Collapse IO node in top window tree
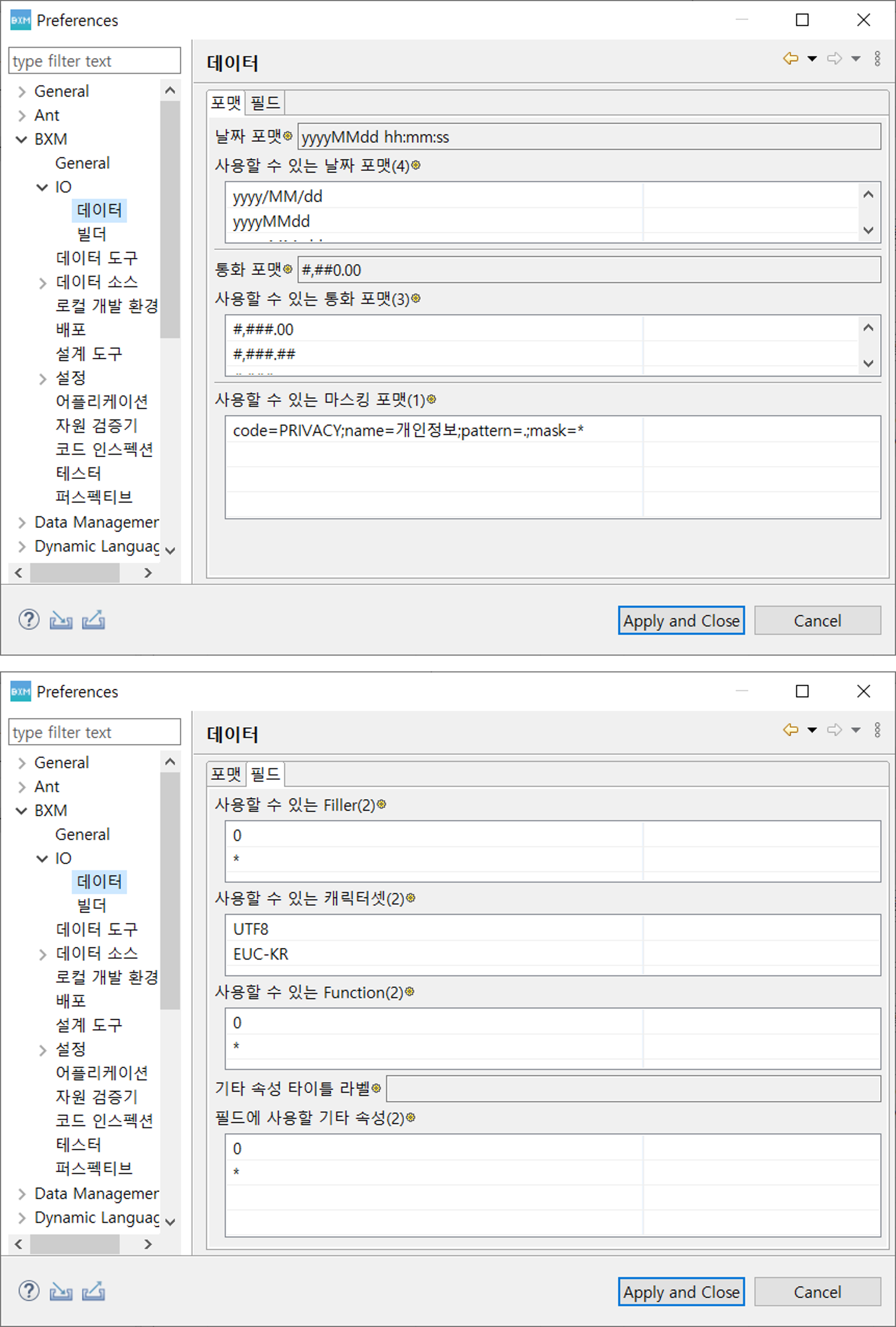896x1327 pixels. [x=42, y=187]
